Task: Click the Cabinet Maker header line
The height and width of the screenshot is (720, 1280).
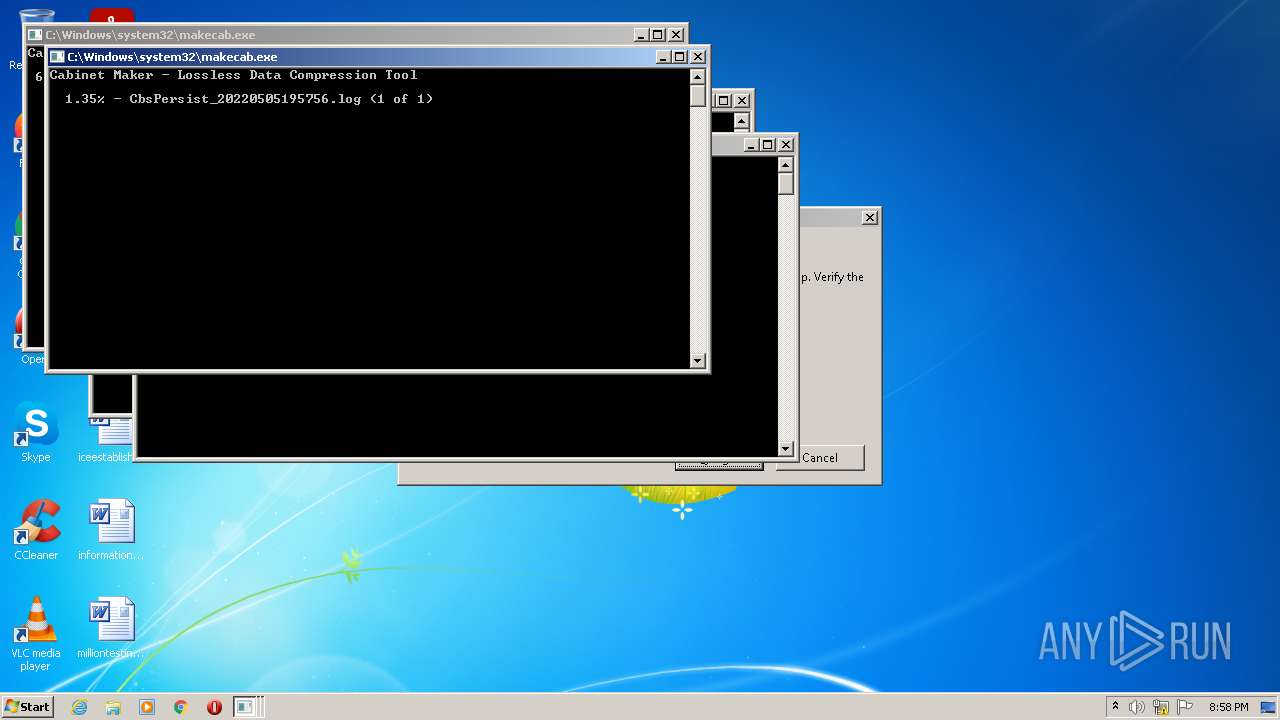Action: (234, 75)
